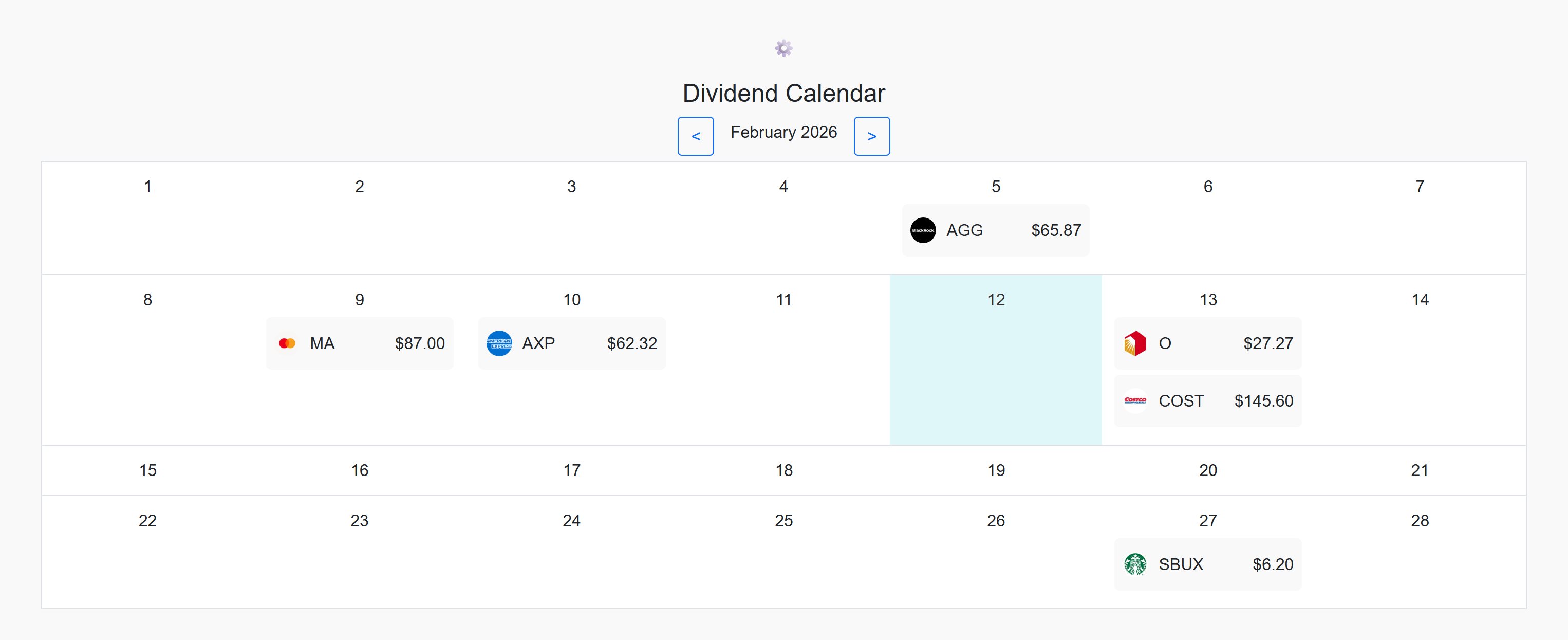The image size is (1568, 640).
Task: Go to the previous month
Action: (x=695, y=136)
